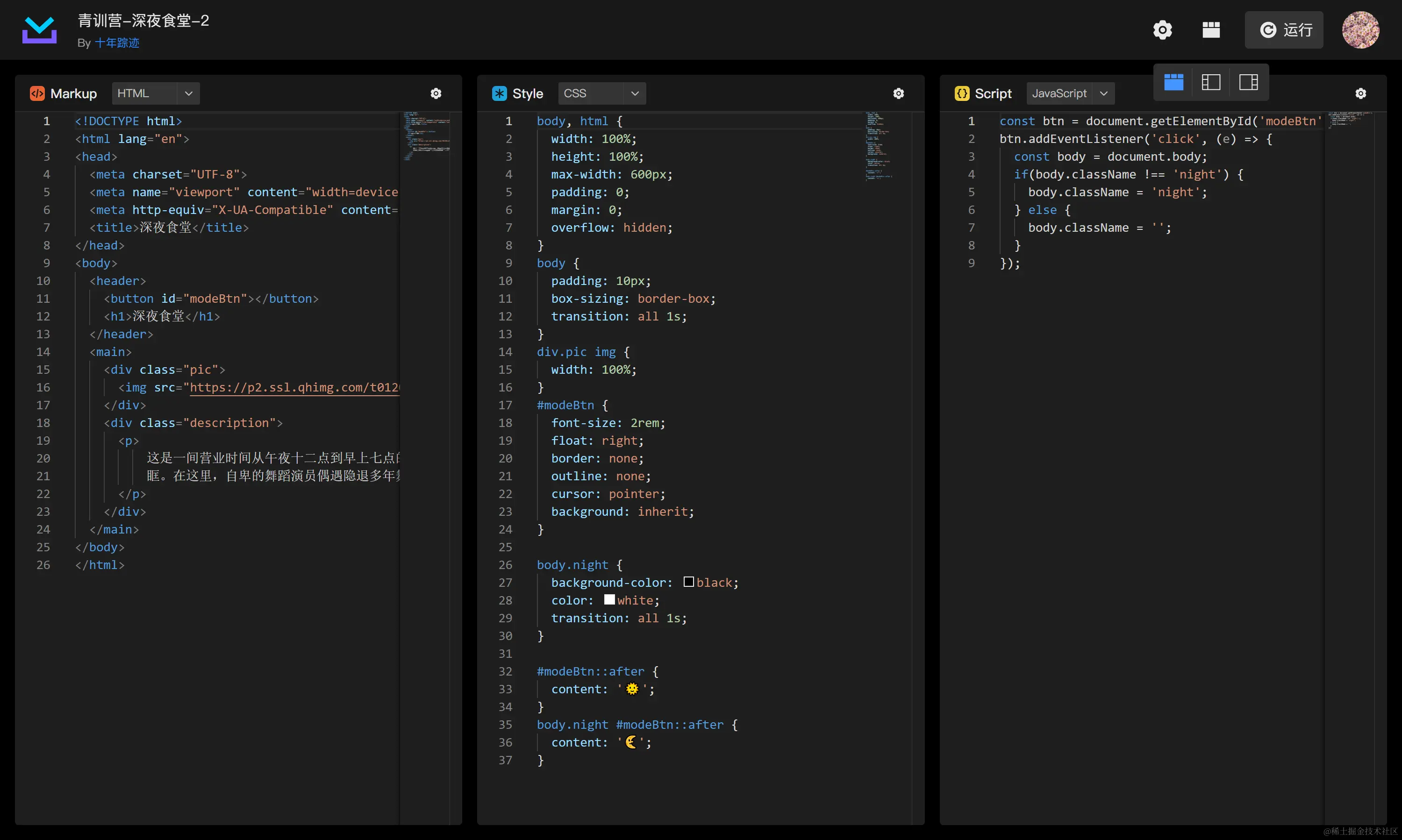Open author link 十年踪迹
Image resolution: width=1402 pixels, height=840 pixels.
click(x=117, y=43)
